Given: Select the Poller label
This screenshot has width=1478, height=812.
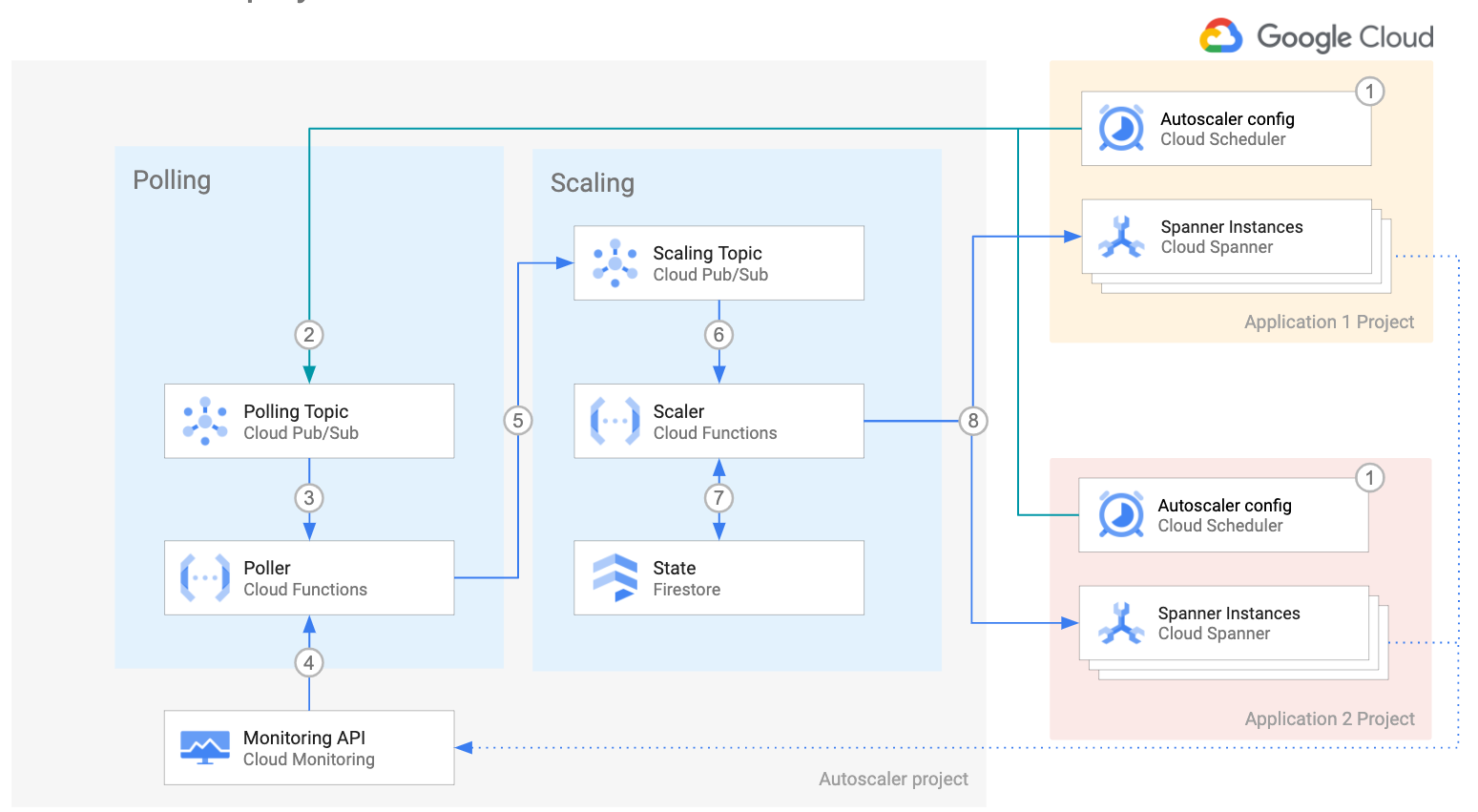Looking at the screenshot, I should (x=266, y=568).
